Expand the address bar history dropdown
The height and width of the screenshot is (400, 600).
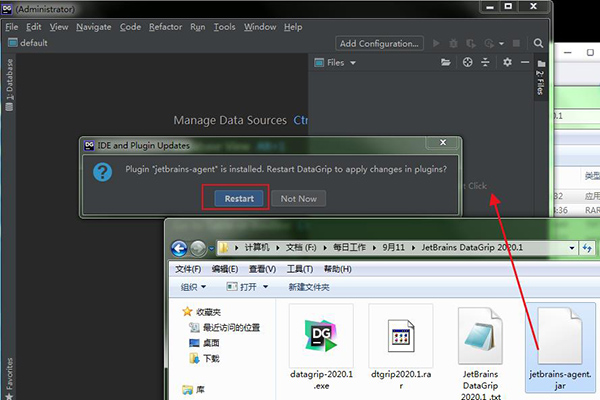572,248
